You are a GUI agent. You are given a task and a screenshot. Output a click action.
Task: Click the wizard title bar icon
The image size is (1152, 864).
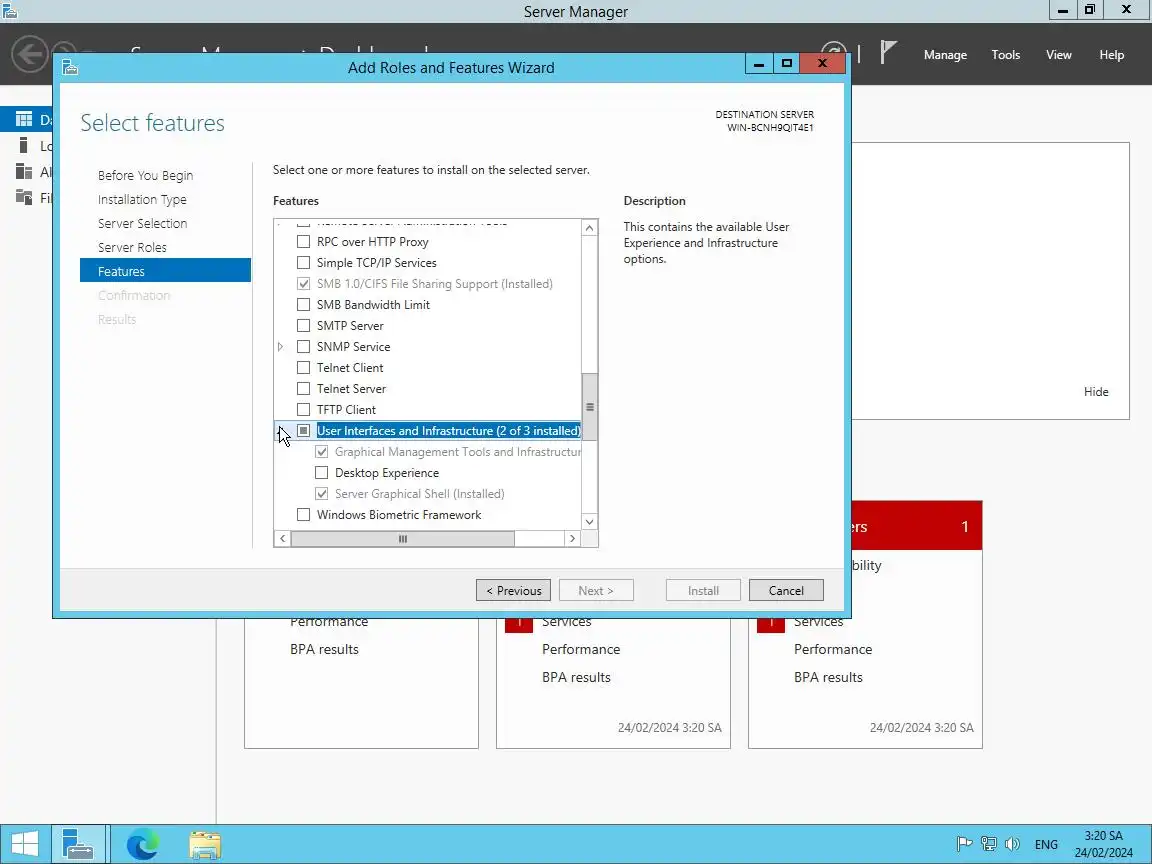point(71,68)
